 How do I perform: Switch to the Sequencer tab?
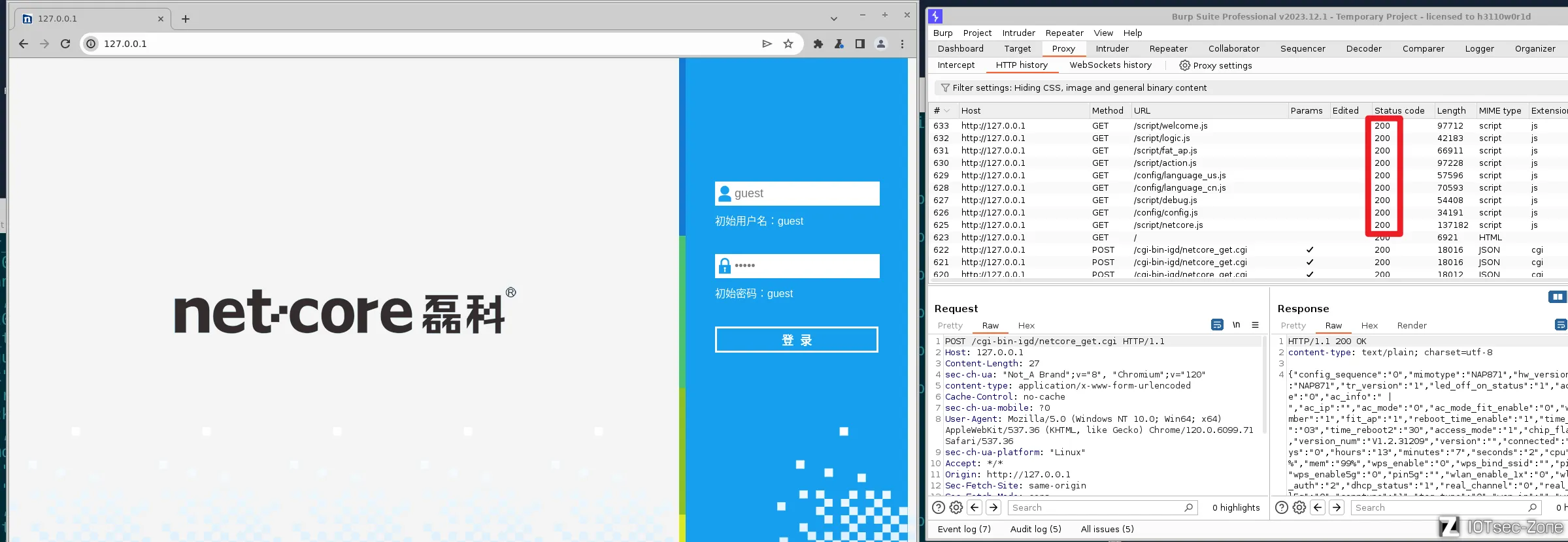(1303, 48)
